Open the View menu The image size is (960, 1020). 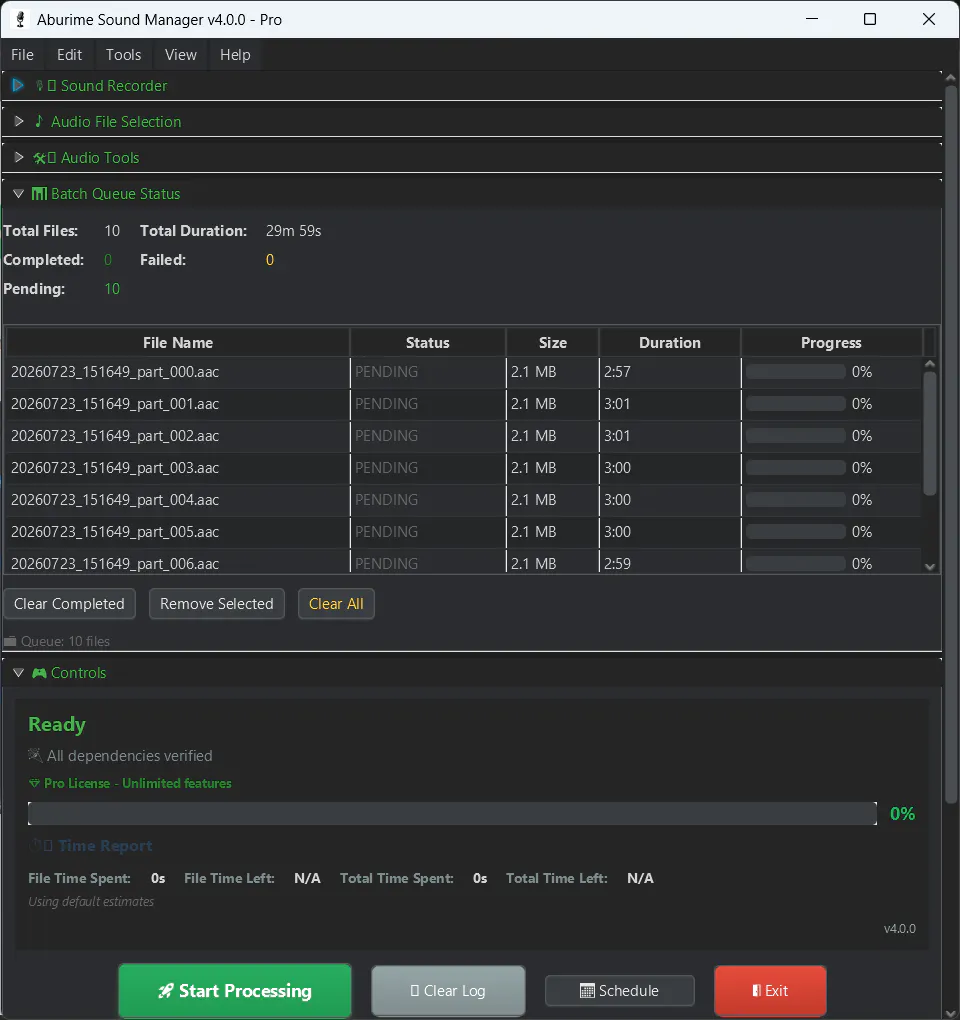180,55
